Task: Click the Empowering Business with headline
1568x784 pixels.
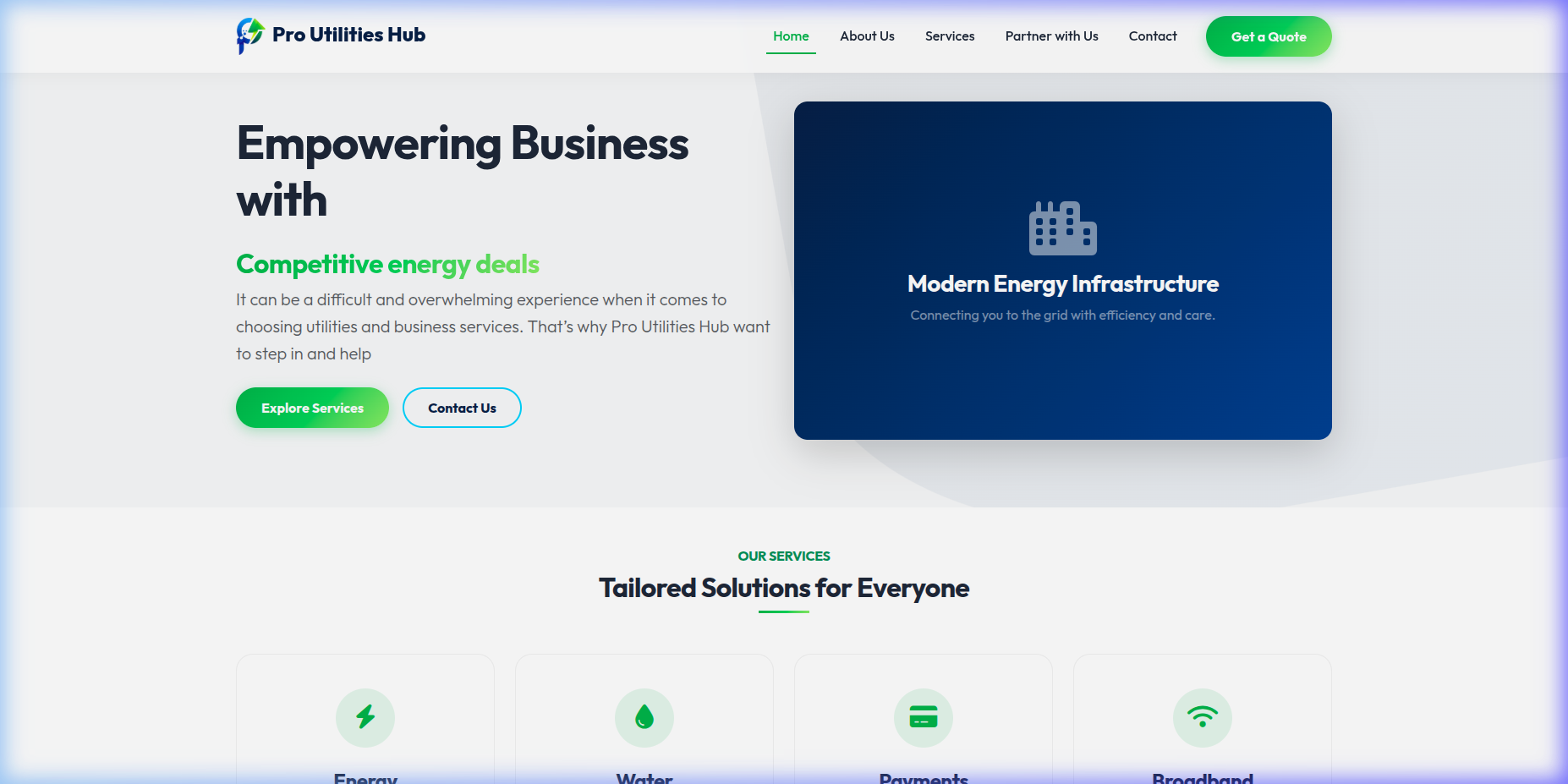Action: tap(463, 172)
